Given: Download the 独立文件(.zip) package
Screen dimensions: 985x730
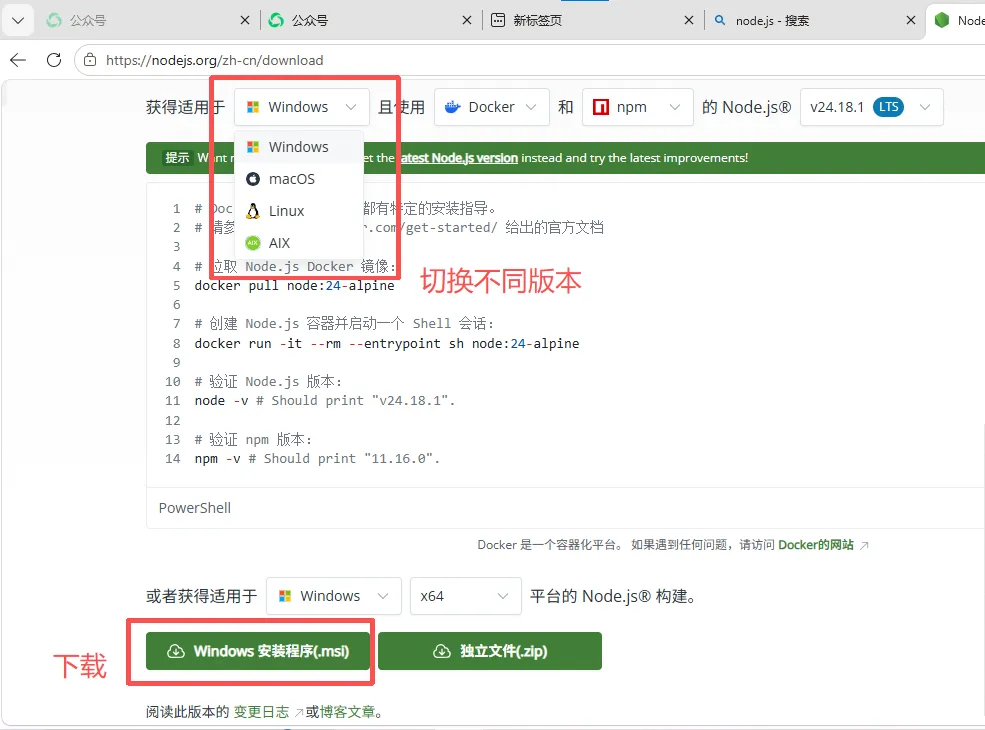Looking at the screenshot, I should [490, 651].
